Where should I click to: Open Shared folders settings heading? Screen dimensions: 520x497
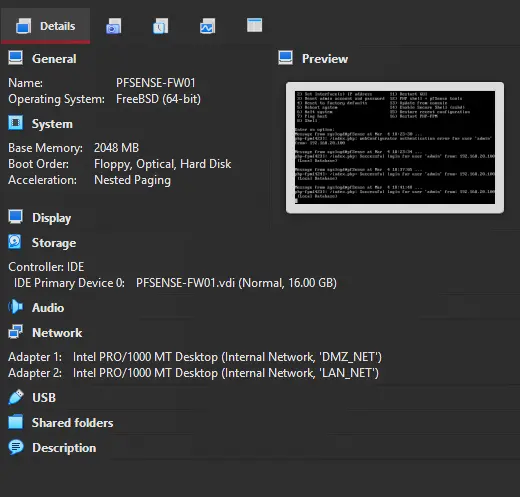coord(72,423)
